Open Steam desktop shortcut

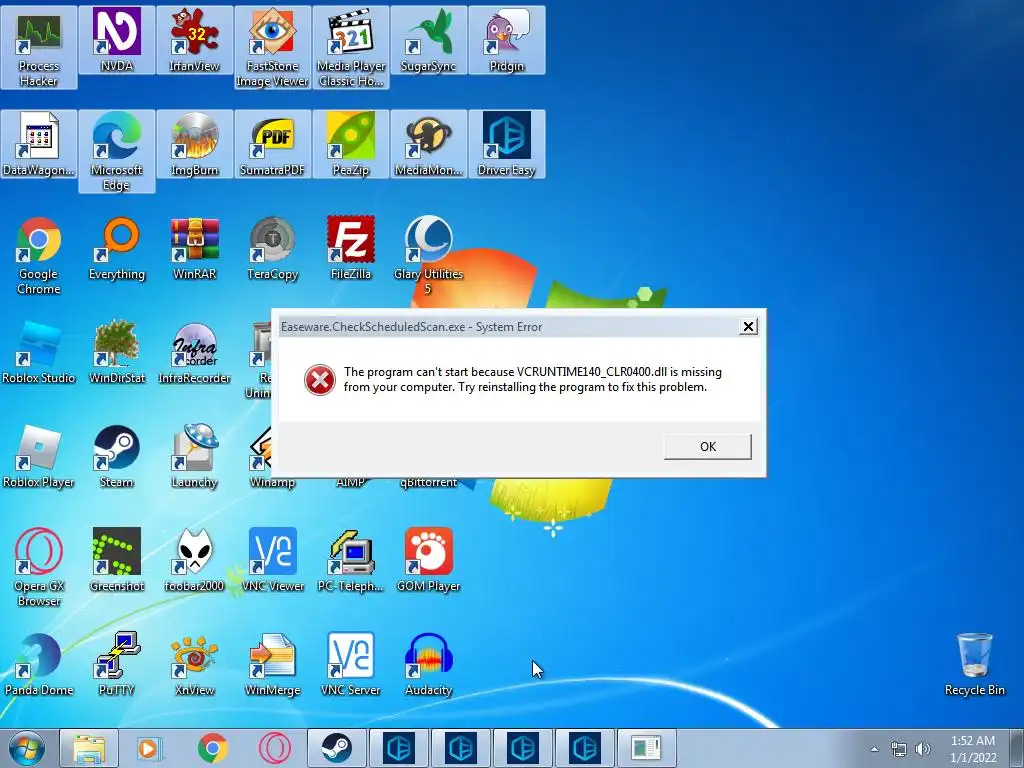tap(116, 456)
